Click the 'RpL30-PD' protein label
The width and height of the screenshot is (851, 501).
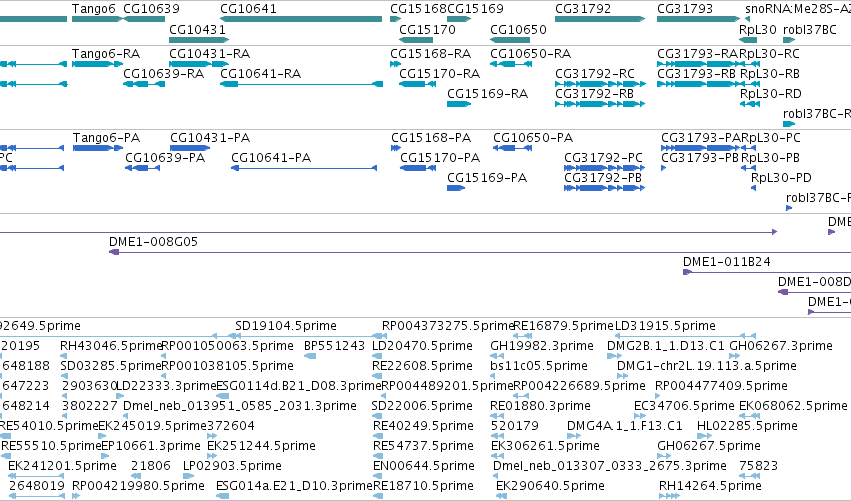point(782,178)
